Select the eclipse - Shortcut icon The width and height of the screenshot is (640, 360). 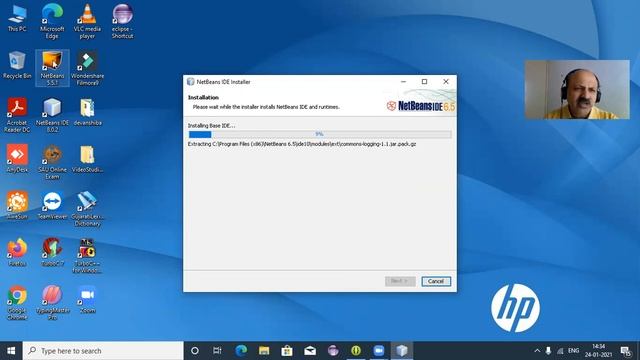(122, 21)
